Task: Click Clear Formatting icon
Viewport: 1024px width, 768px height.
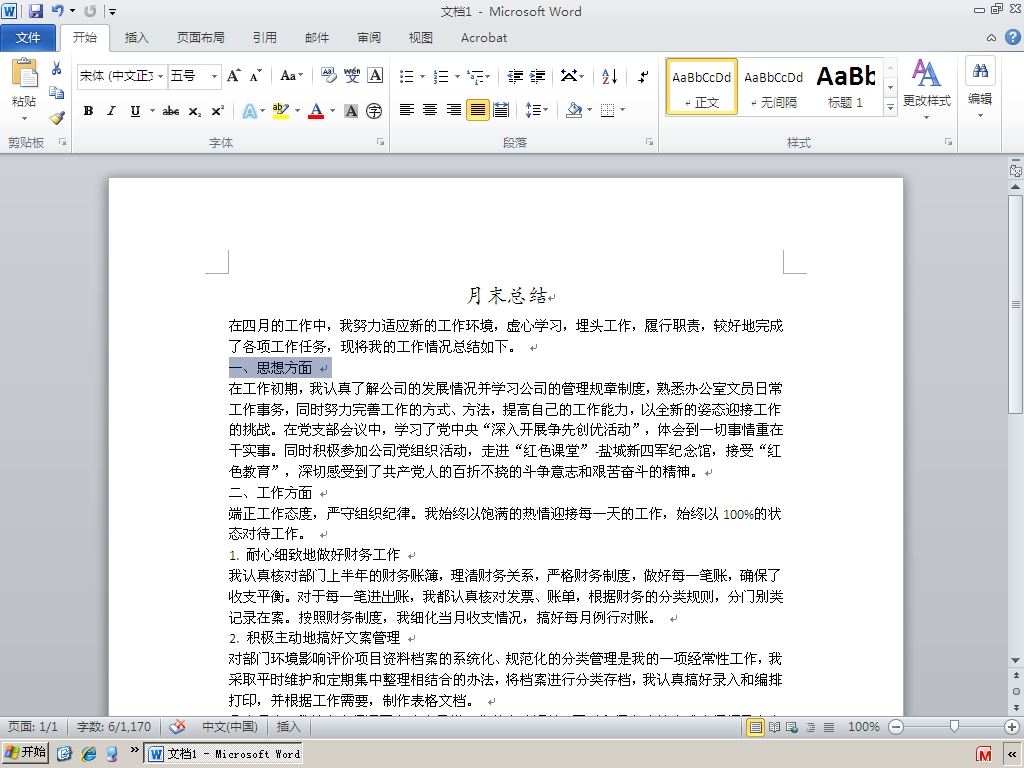Action: pos(328,76)
